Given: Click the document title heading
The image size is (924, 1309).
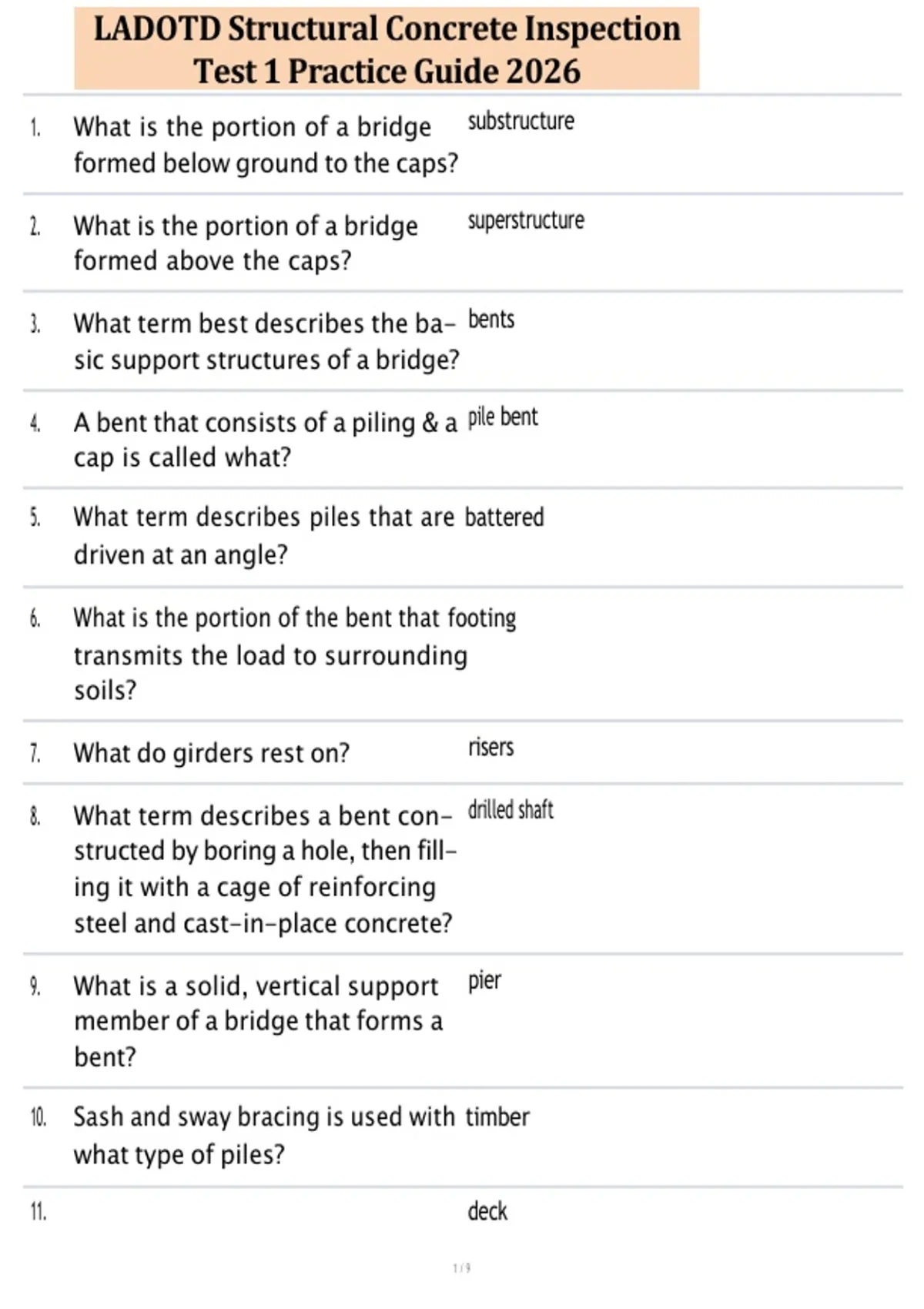Looking at the screenshot, I should pos(387,49).
